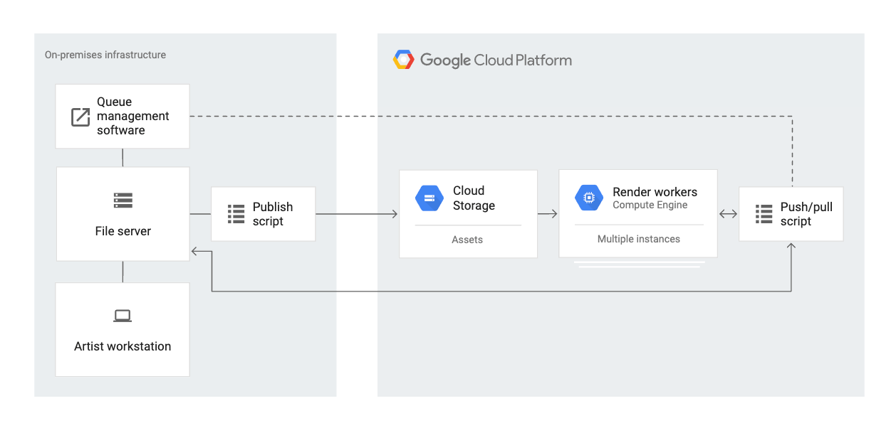896x428 pixels.
Task: Click the double-headed arrow beside Render workers
Action: 728,214
